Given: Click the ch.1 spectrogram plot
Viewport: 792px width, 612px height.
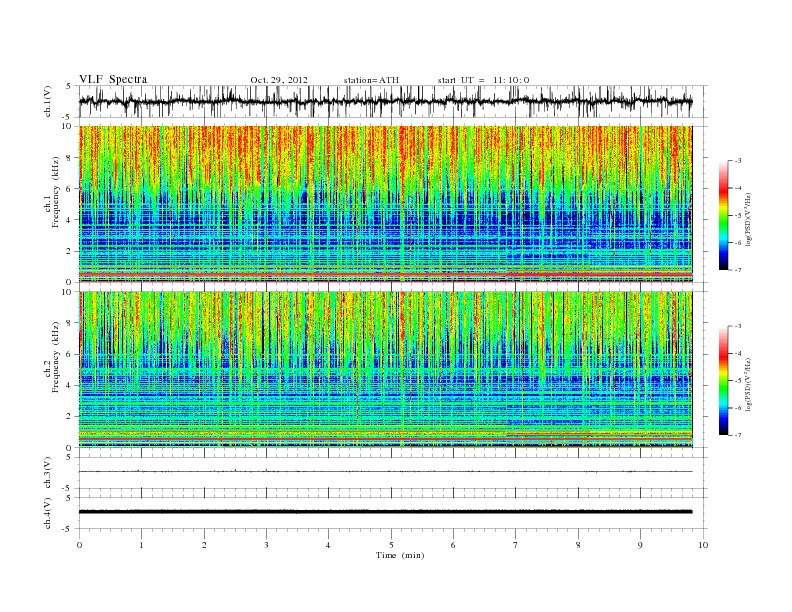Looking at the screenshot, I should click(386, 204).
